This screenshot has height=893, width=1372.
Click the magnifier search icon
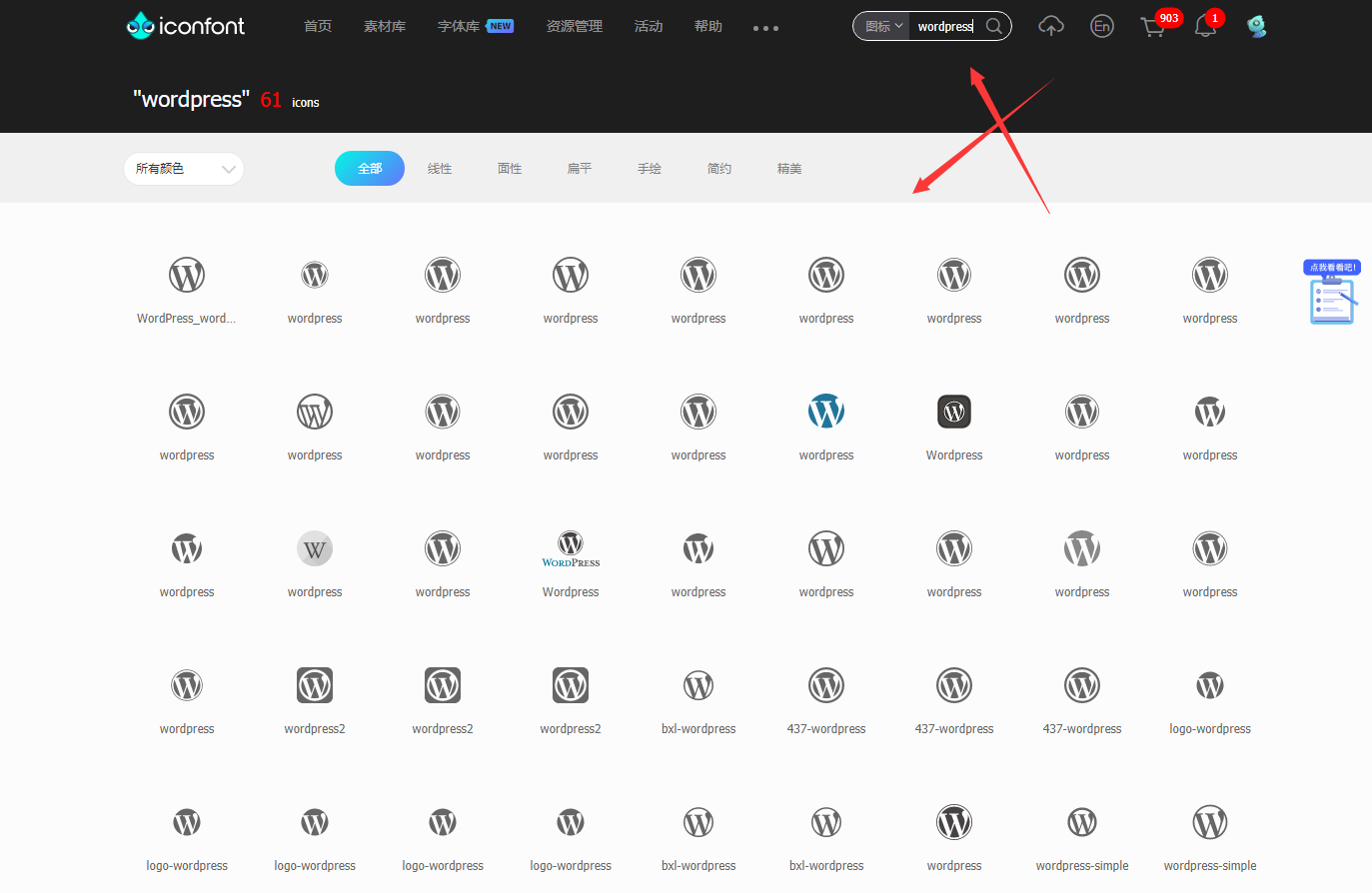tap(994, 26)
